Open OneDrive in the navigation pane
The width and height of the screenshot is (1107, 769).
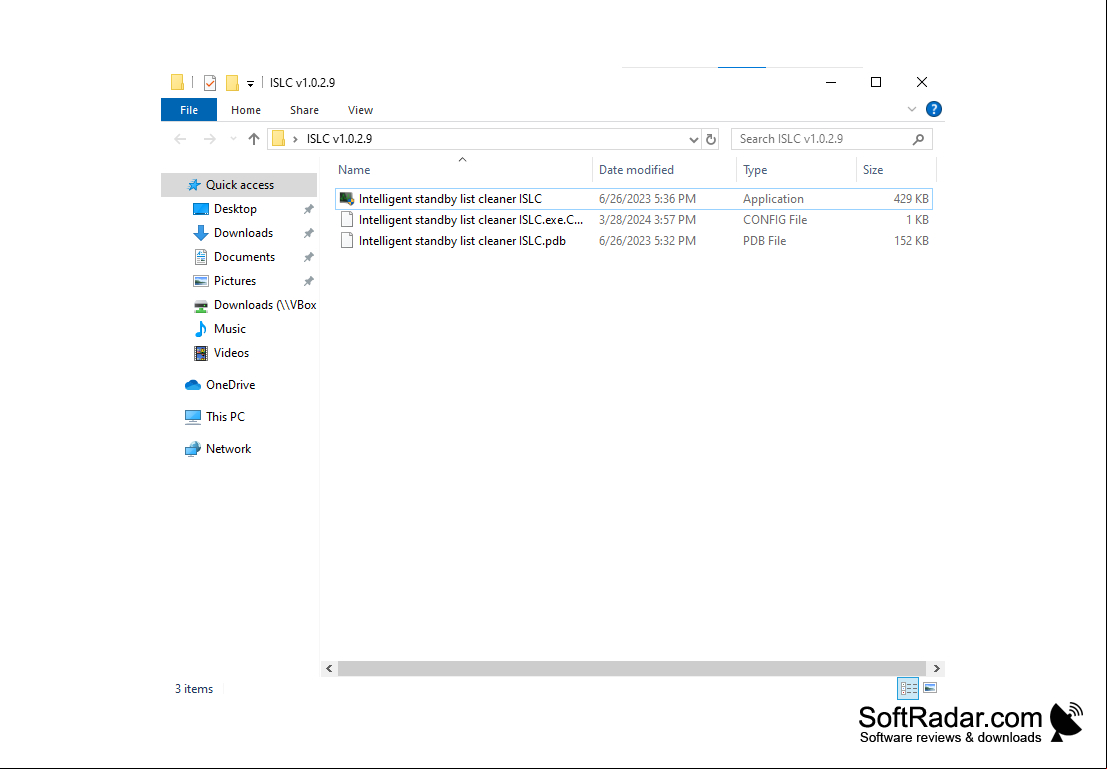tap(230, 385)
